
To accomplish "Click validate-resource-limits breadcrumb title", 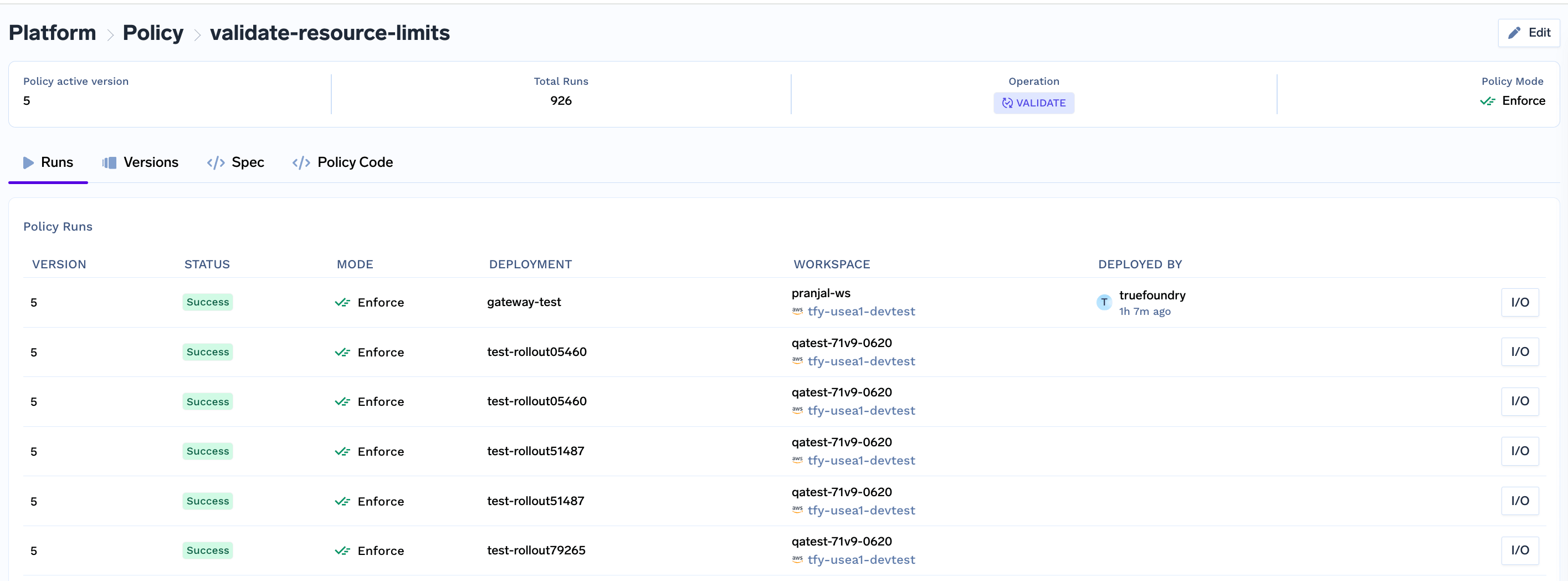I will 329,33.
